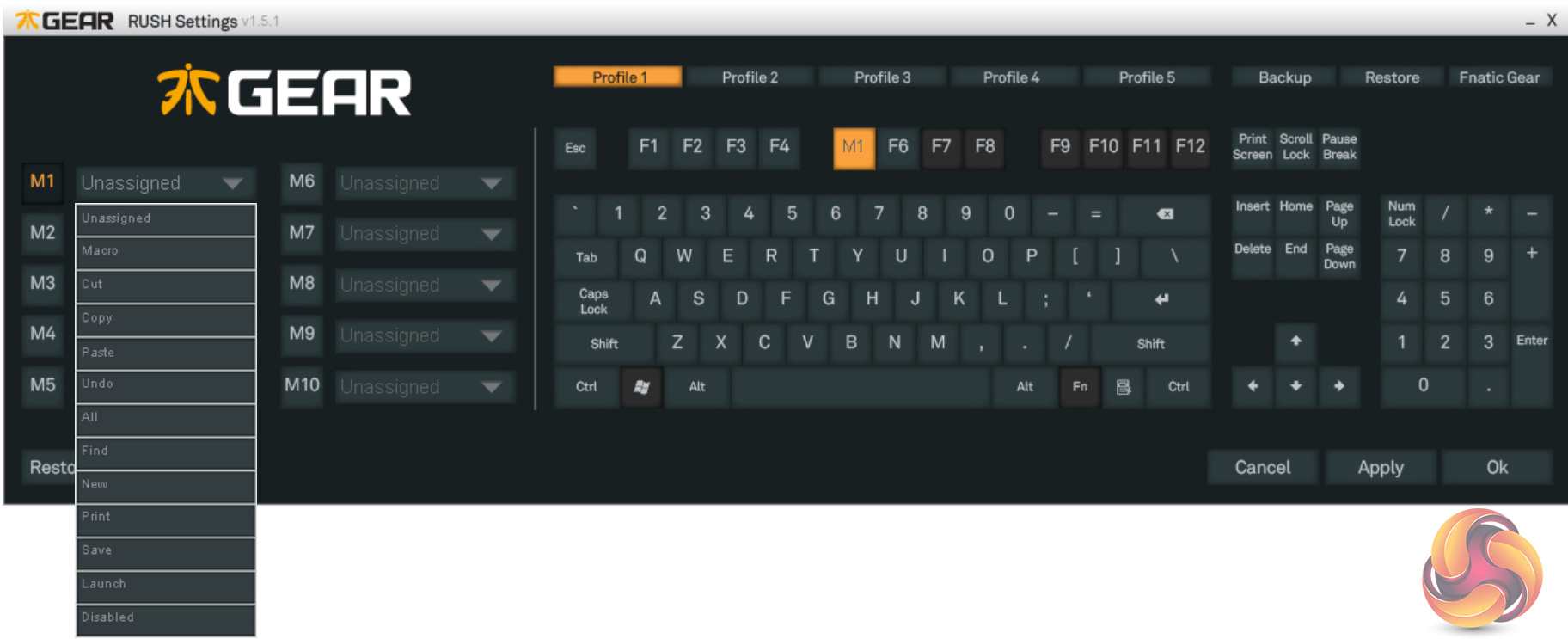The image size is (1568, 639).
Task: Switch to the Profile 3 tab
Action: (x=882, y=77)
